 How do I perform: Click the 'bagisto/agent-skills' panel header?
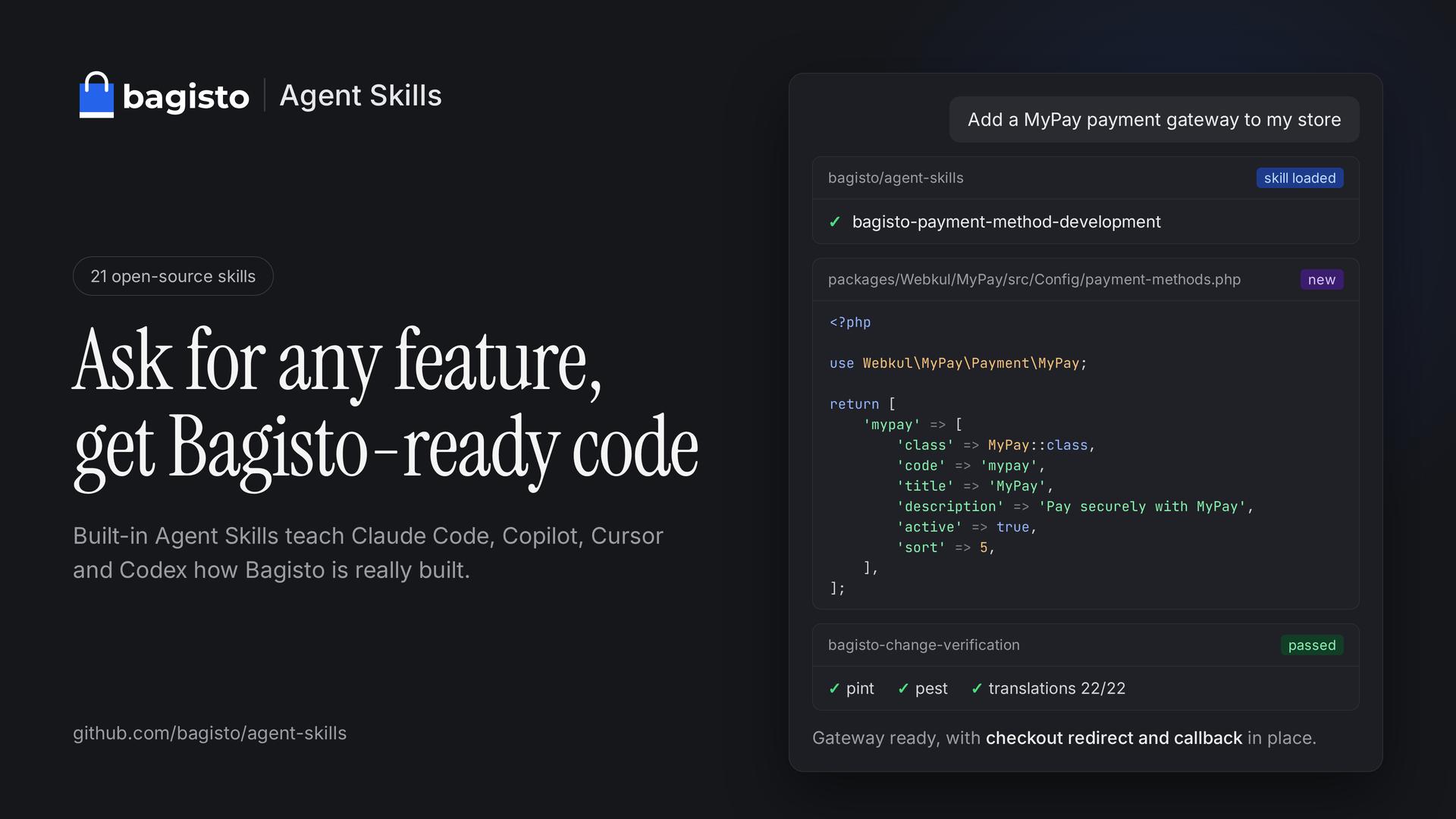tap(1085, 178)
